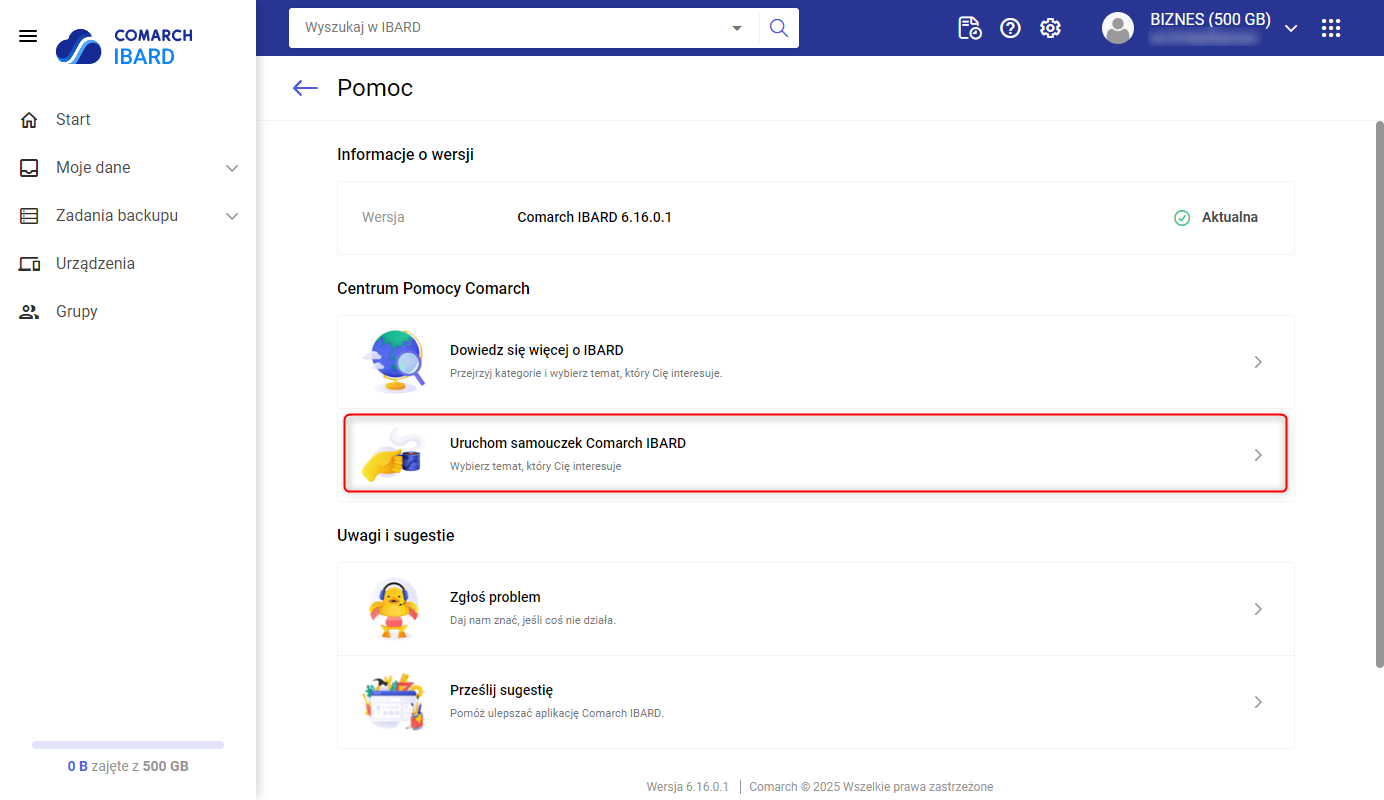Viewport: 1384px width, 800px height.
Task: Click chevron on Dowiedz się więcej row
Action: 1258,362
